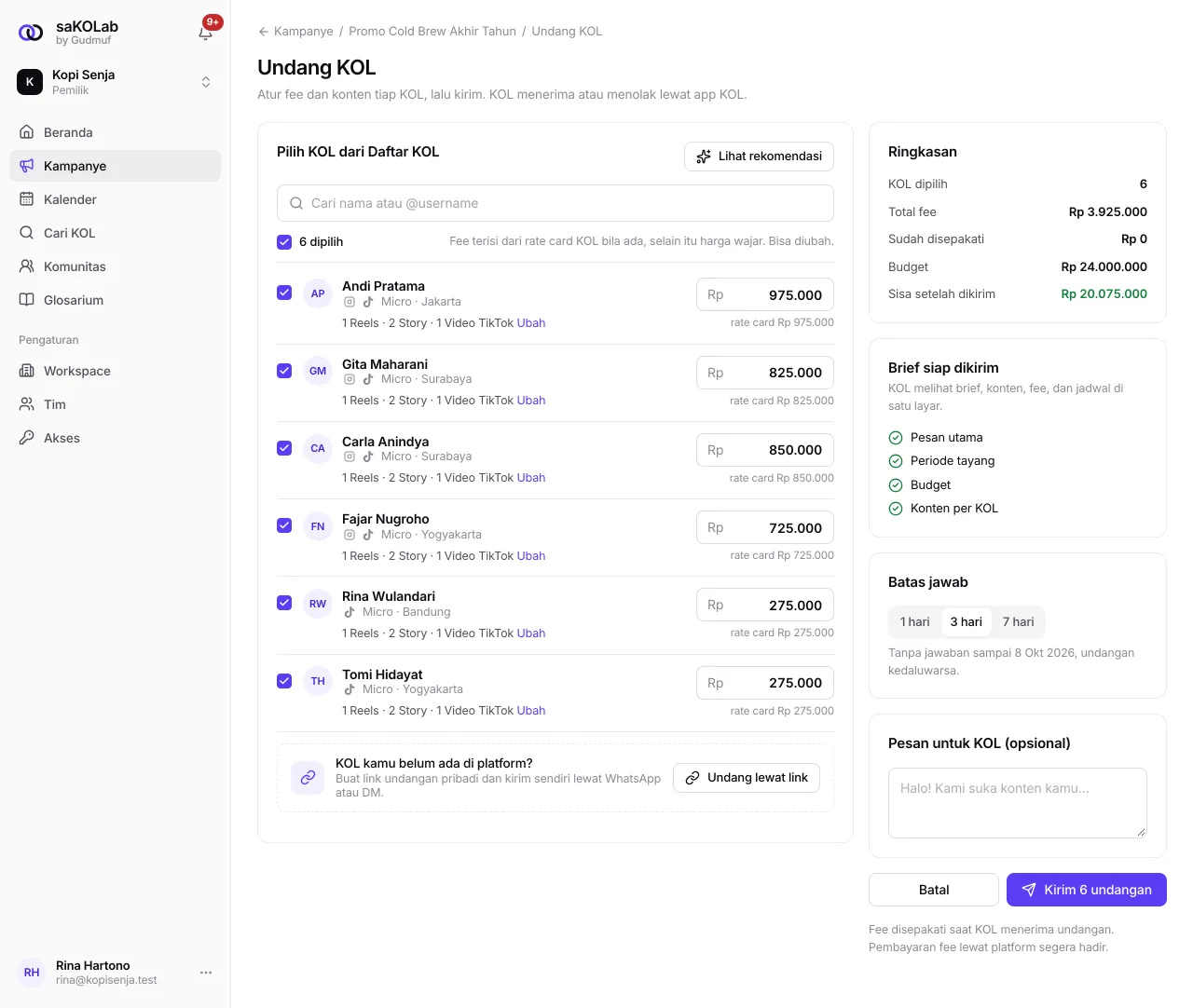Expand the Kopi Senja workspace switcher
This screenshot has width=1193, height=1008.
(115, 82)
